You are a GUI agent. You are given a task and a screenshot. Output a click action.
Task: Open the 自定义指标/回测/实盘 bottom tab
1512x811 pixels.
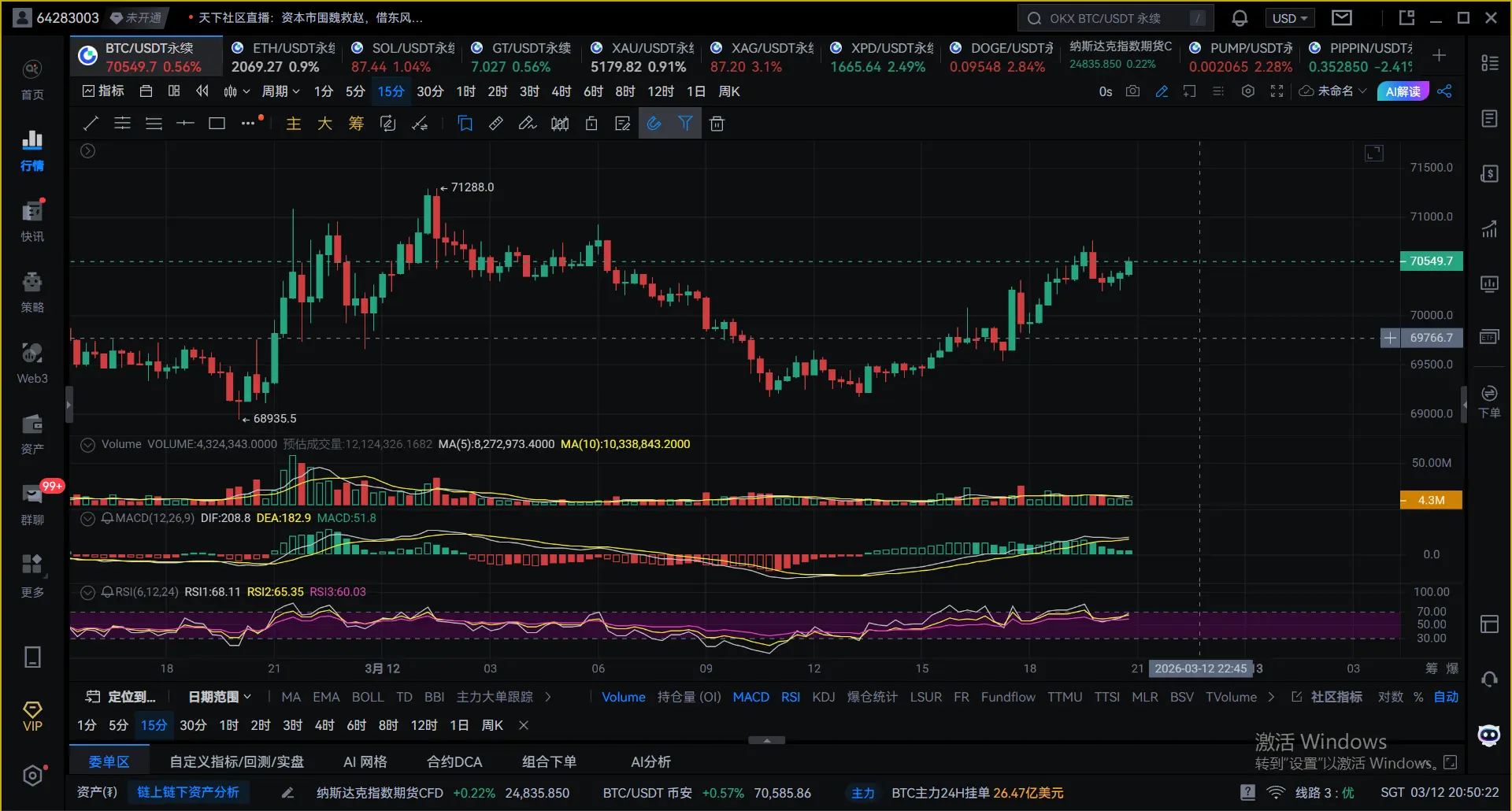tap(237, 761)
